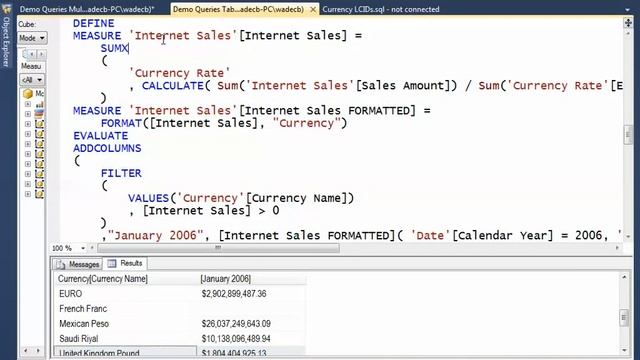640x360 pixels.
Task: Open the Currency LCIDs.sql tab
Action: click(x=380, y=9)
